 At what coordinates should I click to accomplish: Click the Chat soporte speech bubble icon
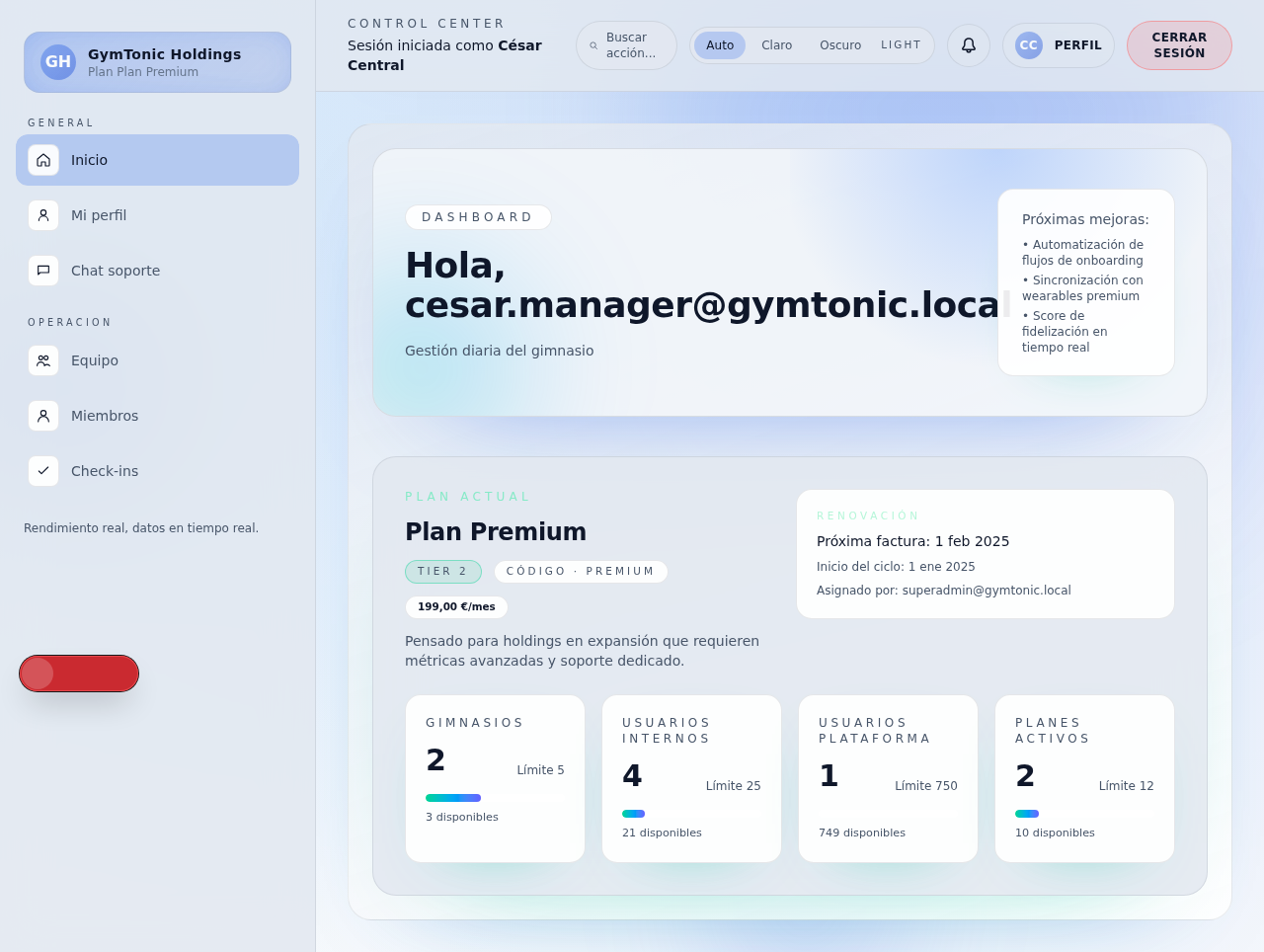click(43, 270)
